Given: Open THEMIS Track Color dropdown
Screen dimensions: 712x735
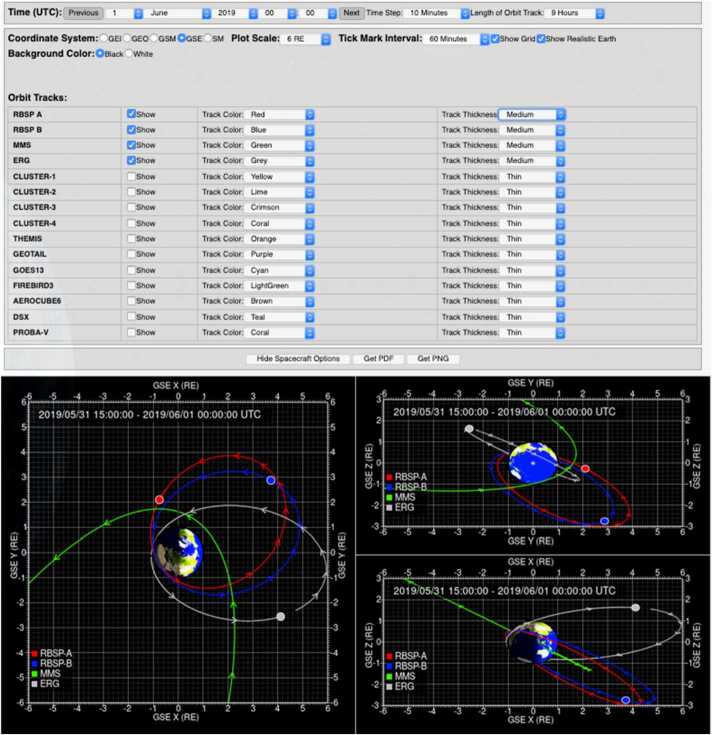Looking at the screenshot, I should (x=280, y=239).
